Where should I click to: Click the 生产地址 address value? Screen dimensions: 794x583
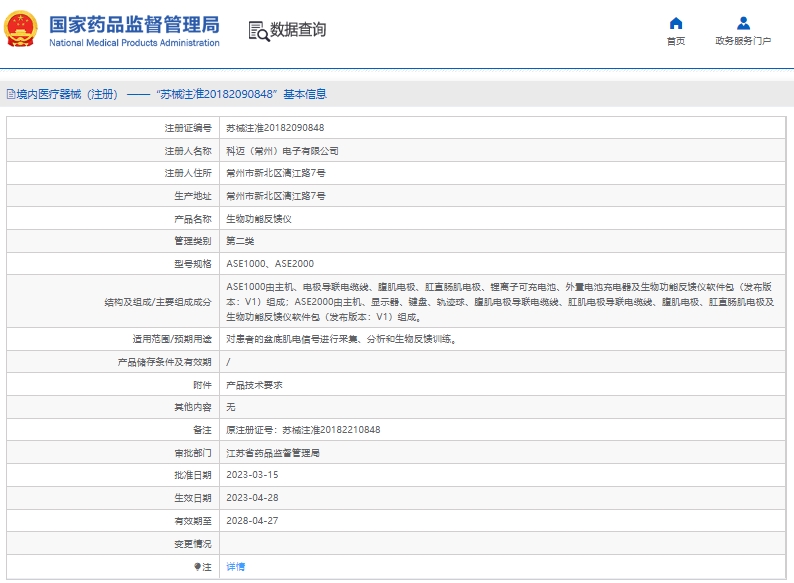[275, 196]
